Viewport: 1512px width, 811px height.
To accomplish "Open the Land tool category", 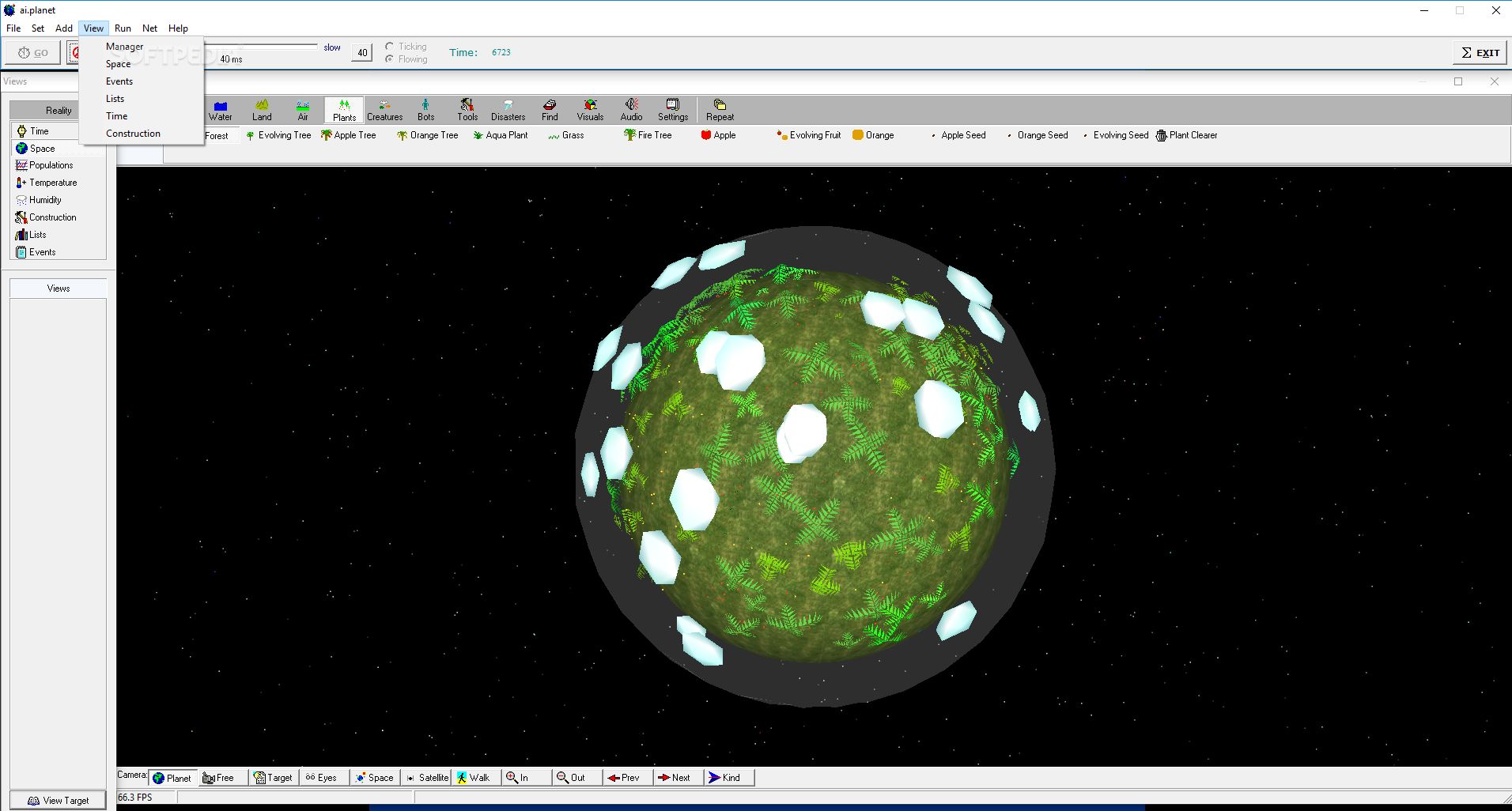I will coord(262,111).
